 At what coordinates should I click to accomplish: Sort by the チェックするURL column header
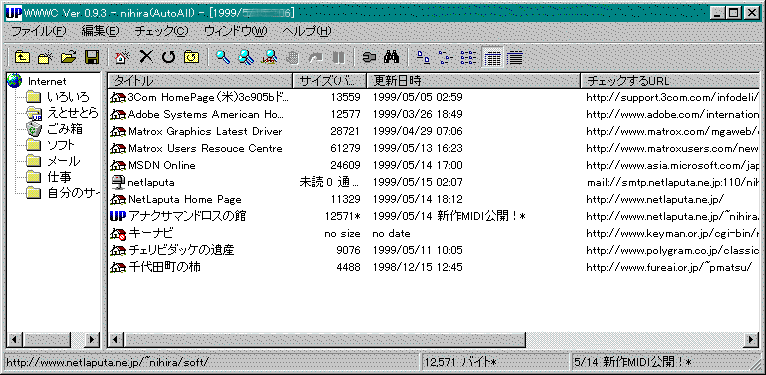click(670, 81)
